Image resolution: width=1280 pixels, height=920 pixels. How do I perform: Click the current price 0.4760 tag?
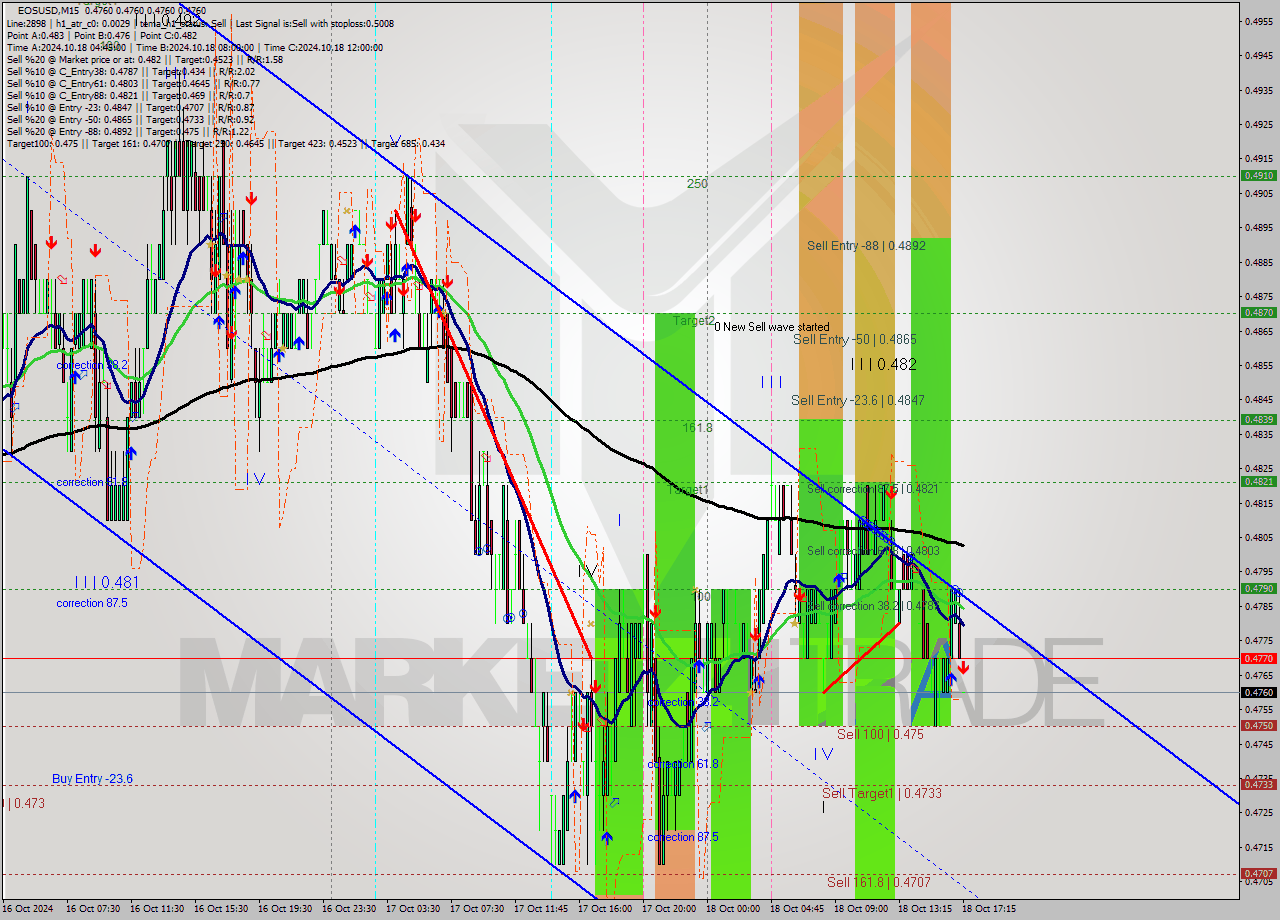(1258, 692)
